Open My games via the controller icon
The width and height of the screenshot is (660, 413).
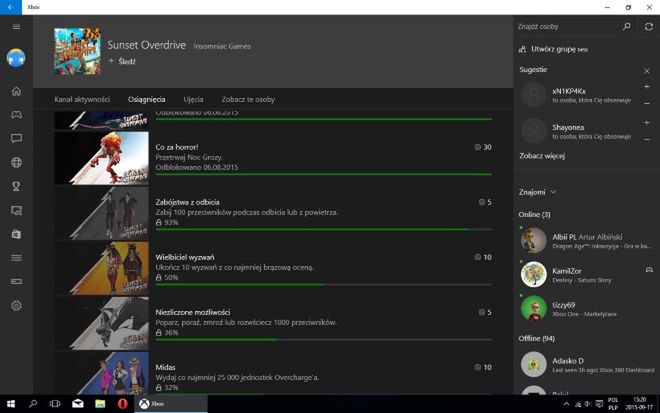tap(16, 115)
